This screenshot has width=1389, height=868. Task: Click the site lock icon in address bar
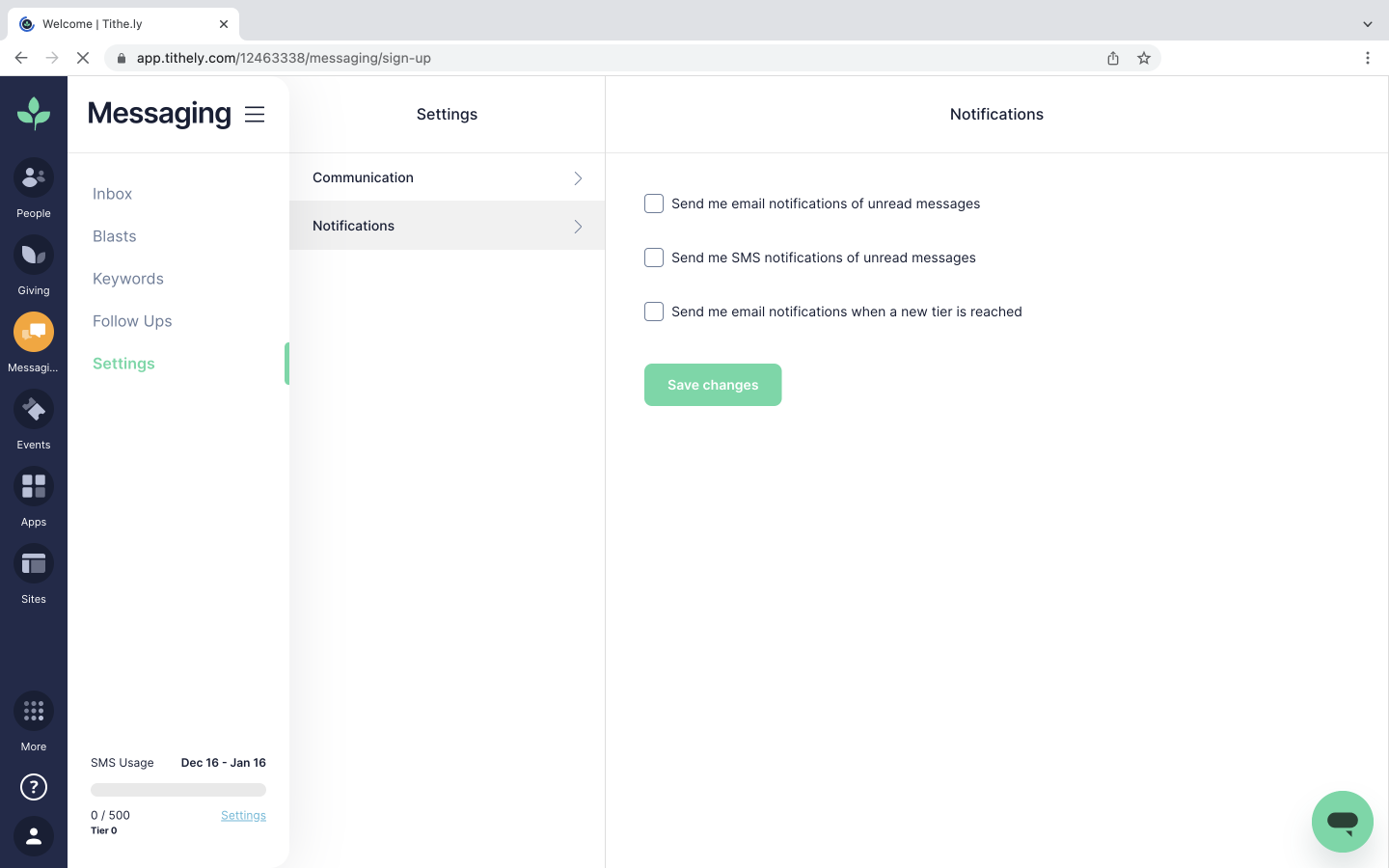pyautogui.click(x=122, y=58)
